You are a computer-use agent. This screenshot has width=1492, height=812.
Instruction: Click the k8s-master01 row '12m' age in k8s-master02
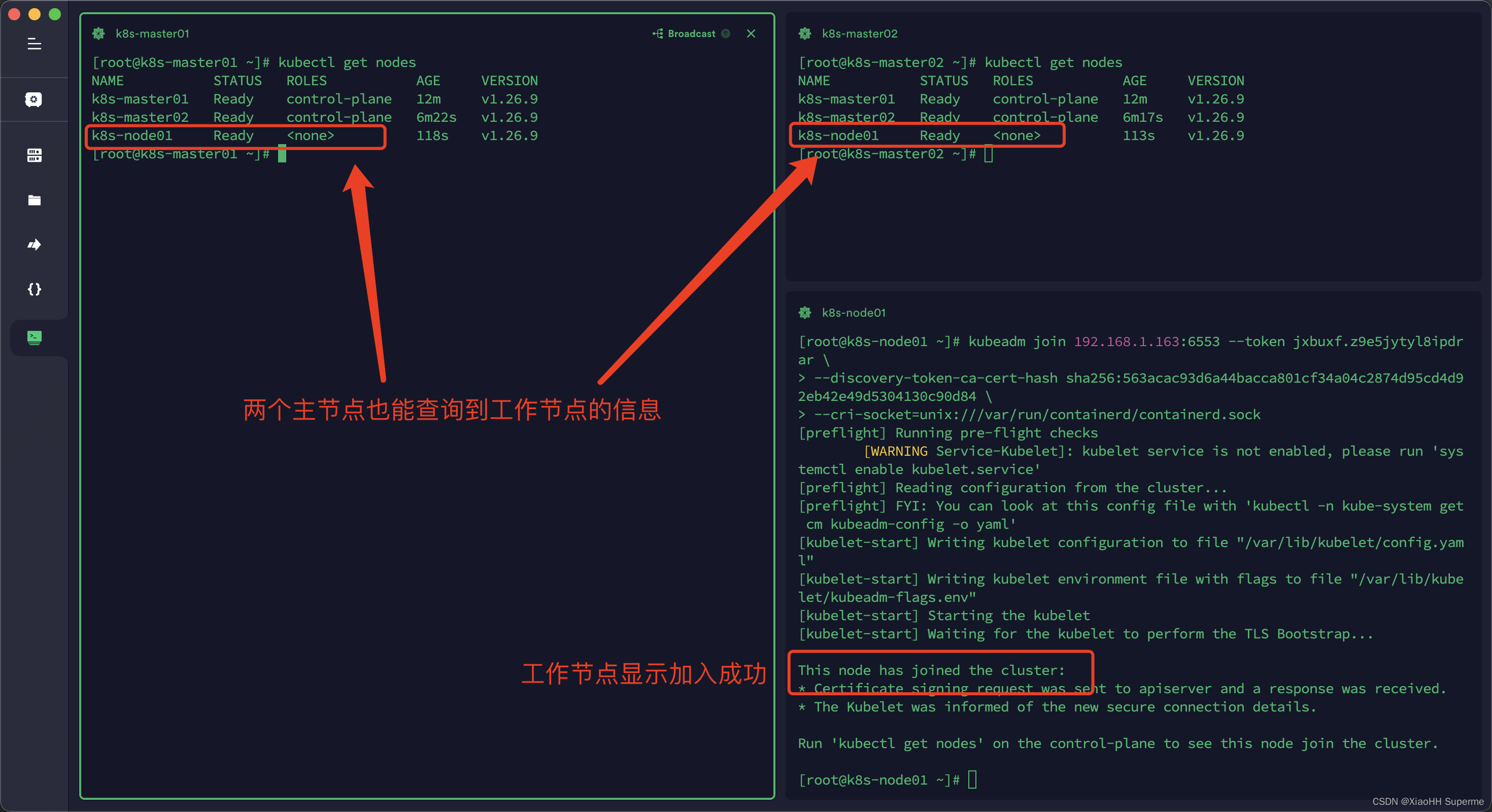tap(1134, 99)
